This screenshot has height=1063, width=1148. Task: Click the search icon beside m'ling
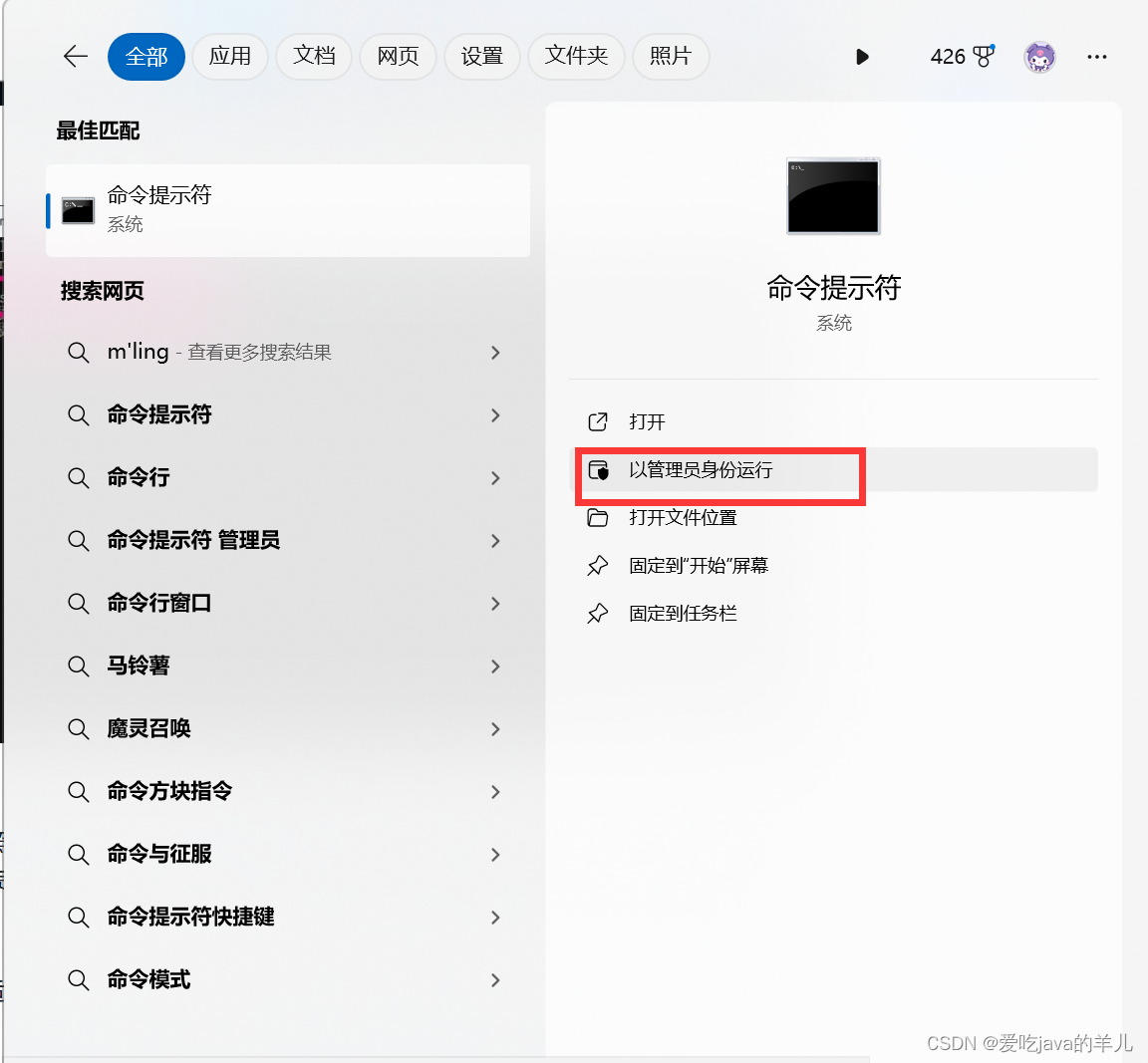[79, 353]
